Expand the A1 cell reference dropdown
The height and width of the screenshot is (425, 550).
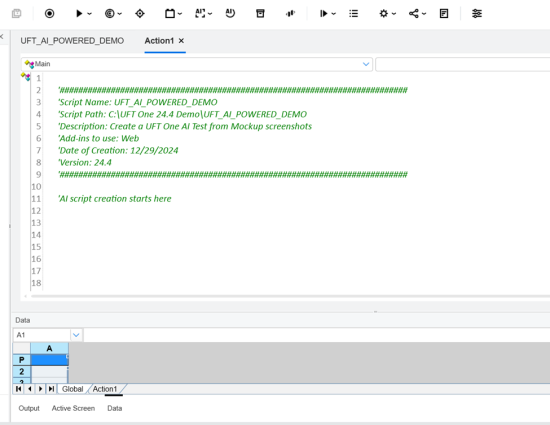click(76, 335)
